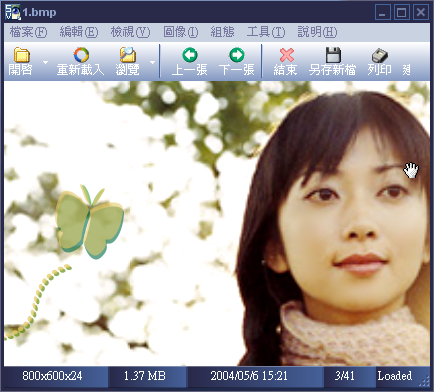The width and height of the screenshot is (434, 392).
Task: Click the 800x600x24 status bar entry
Action: [52, 376]
